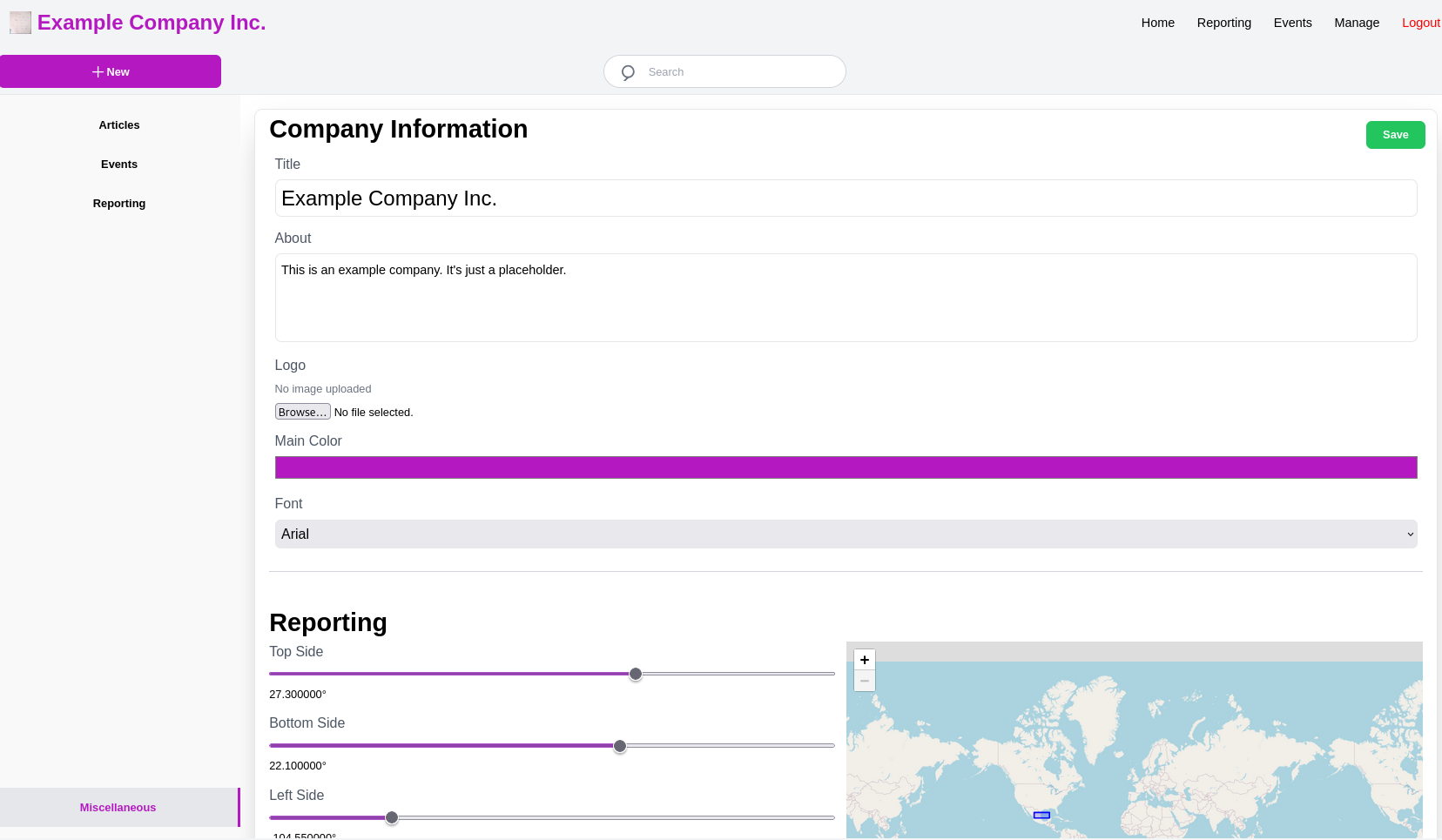Browse for a logo file
Image resolution: width=1442 pixels, height=840 pixels.
302,412
